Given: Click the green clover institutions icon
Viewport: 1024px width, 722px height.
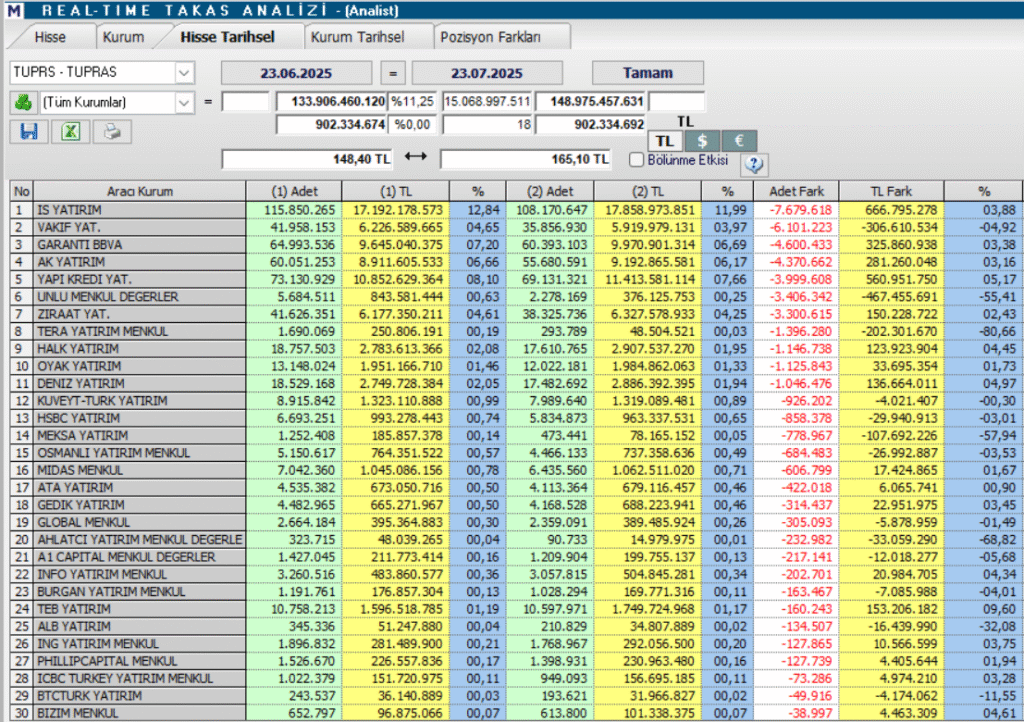Looking at the screenshot, I should click(x=24, y=102).
